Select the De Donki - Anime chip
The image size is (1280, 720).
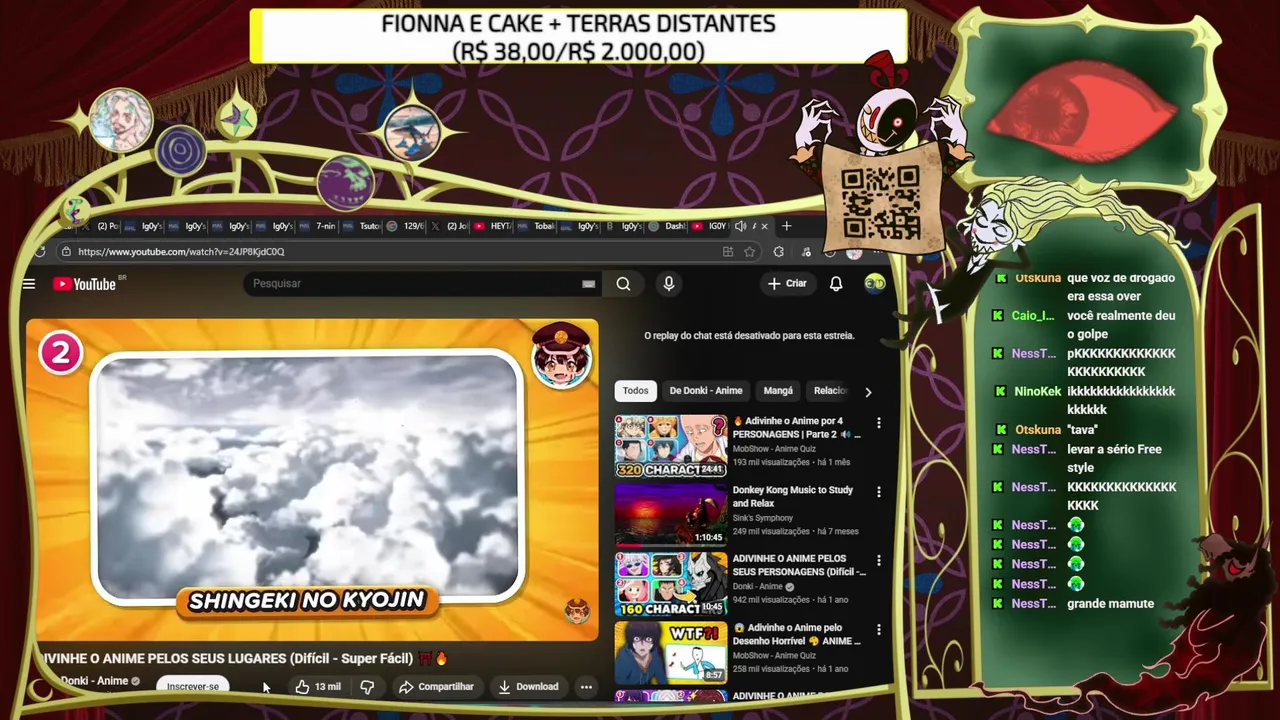706,391
